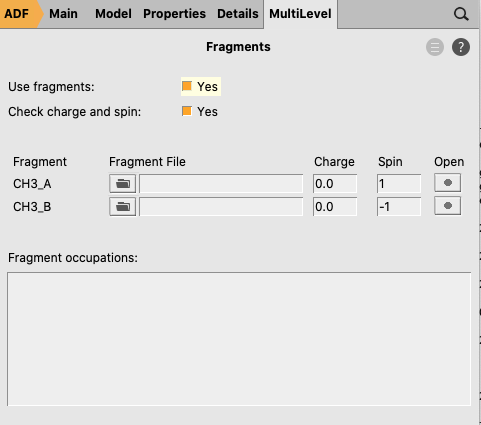This screenshot has width=481, height=425.
Task: Open the Details tab menu
Action: (x=238, y=14)
